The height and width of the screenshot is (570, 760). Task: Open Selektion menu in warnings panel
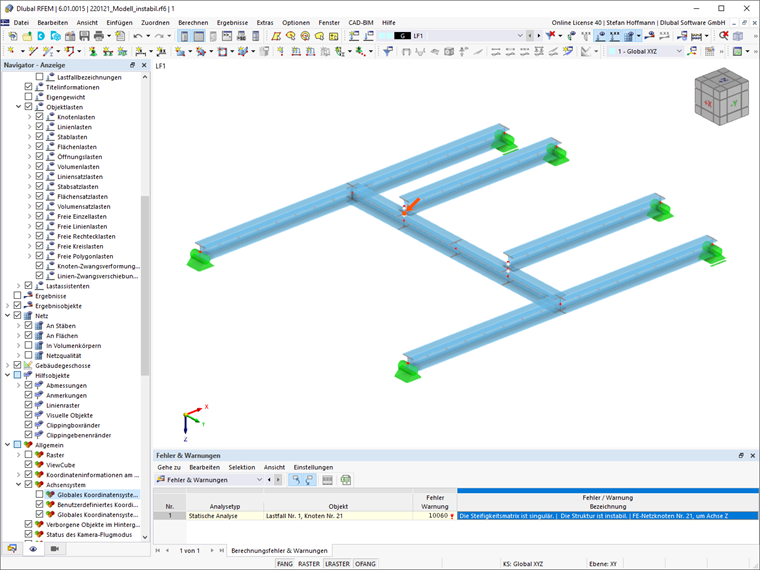[242, 467]
